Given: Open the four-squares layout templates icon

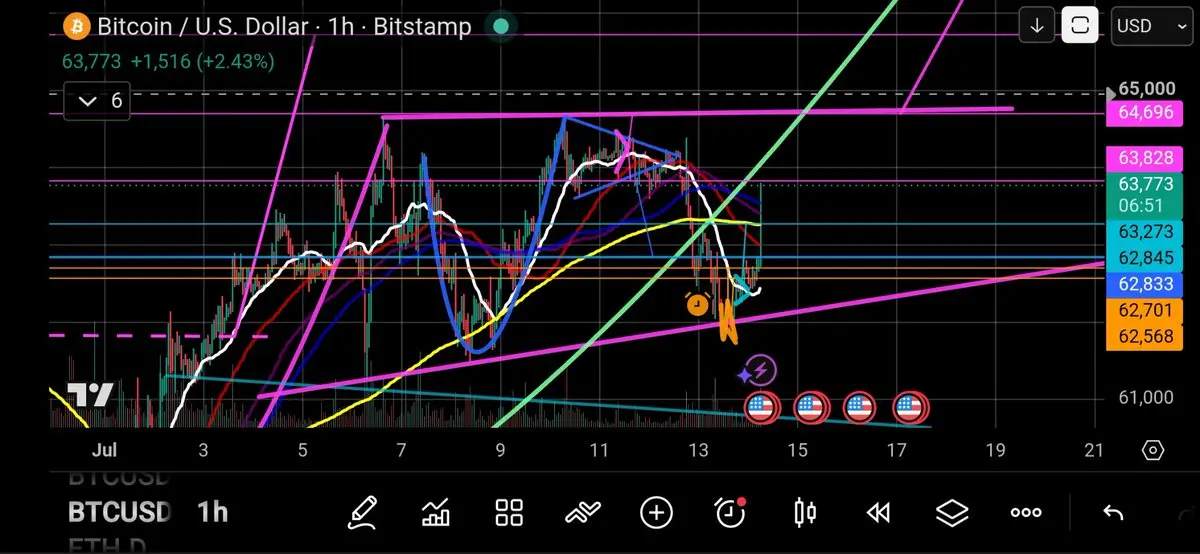Looking at the screenshot, I should tap(510, 513).
